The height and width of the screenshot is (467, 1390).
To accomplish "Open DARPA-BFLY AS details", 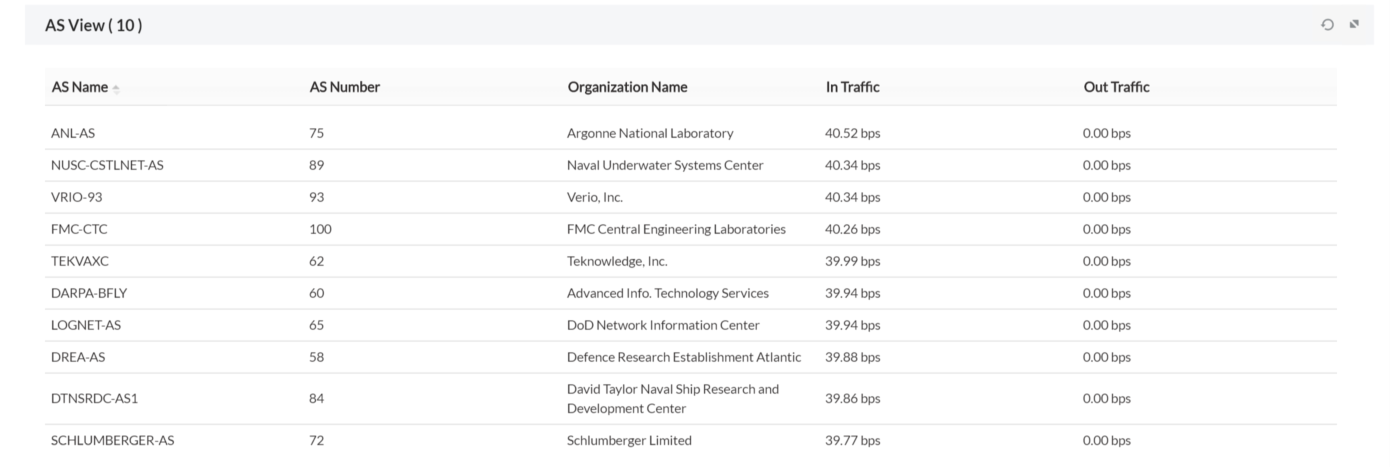I will coord(89,293).
